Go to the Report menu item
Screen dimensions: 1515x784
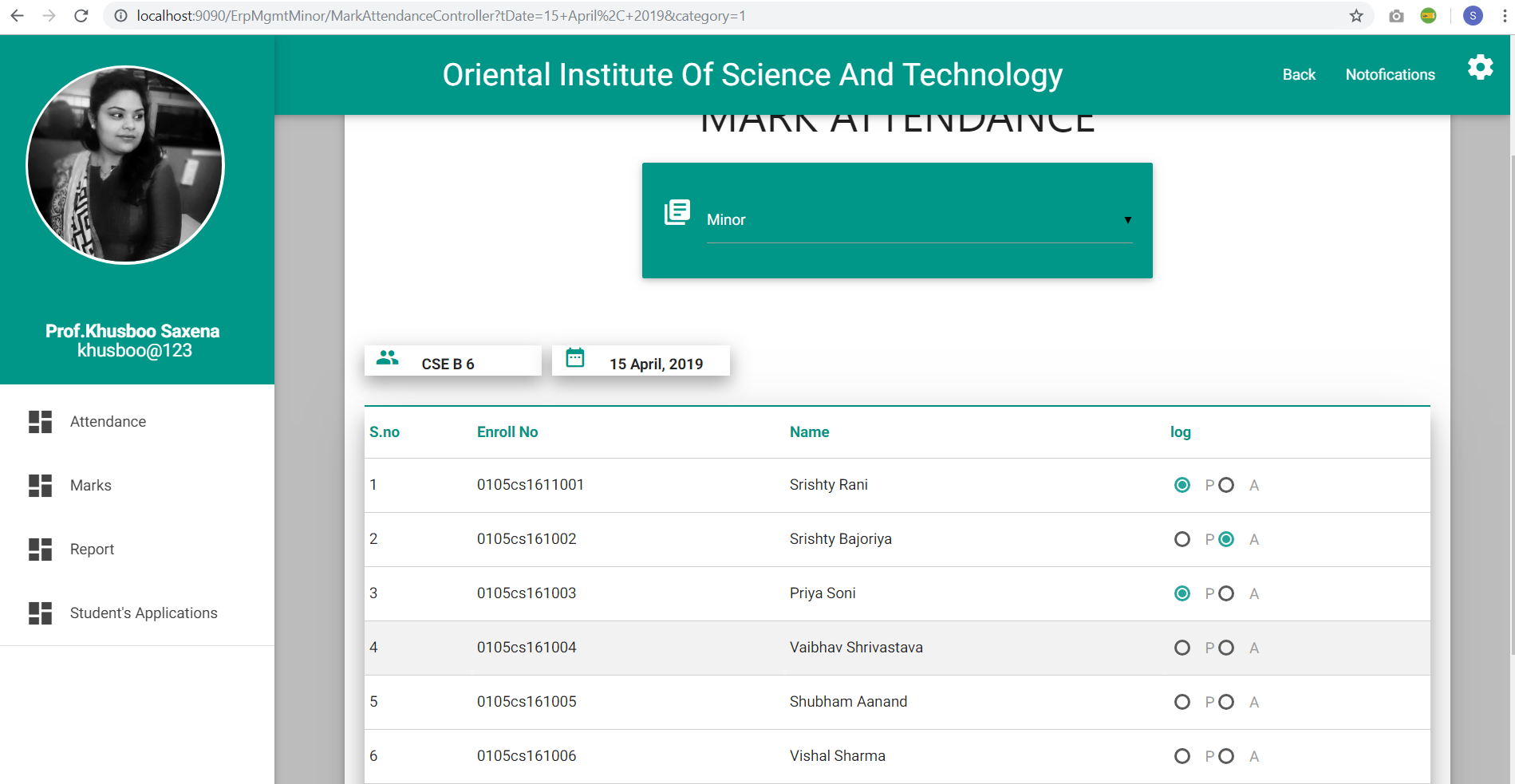coord(92,549)
